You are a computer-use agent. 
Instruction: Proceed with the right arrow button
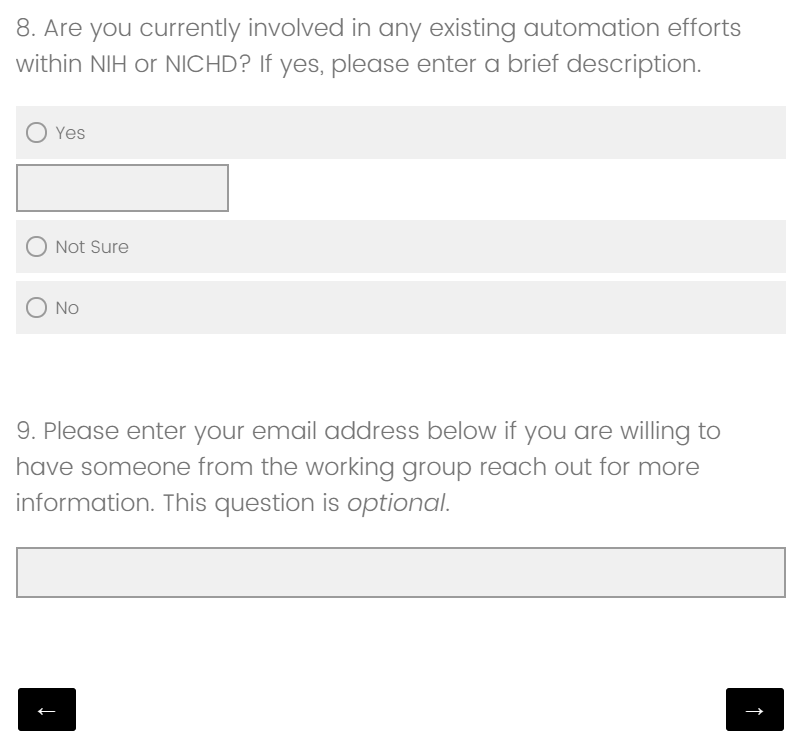pos(754,710)
